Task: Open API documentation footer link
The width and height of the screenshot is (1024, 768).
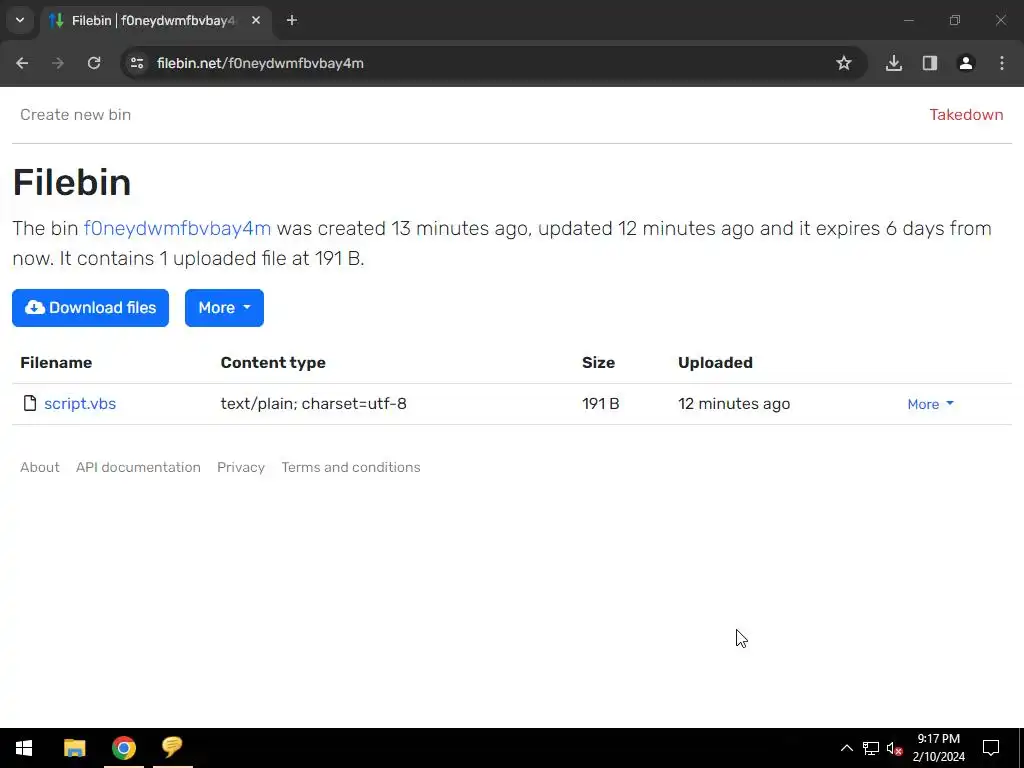Action: tap(138, 468)
